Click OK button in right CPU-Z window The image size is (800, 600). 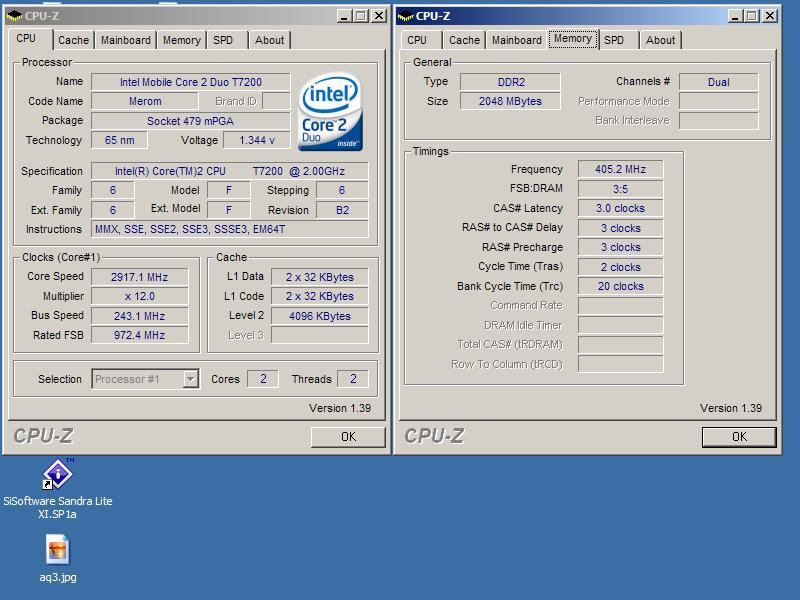pos(739,437)
